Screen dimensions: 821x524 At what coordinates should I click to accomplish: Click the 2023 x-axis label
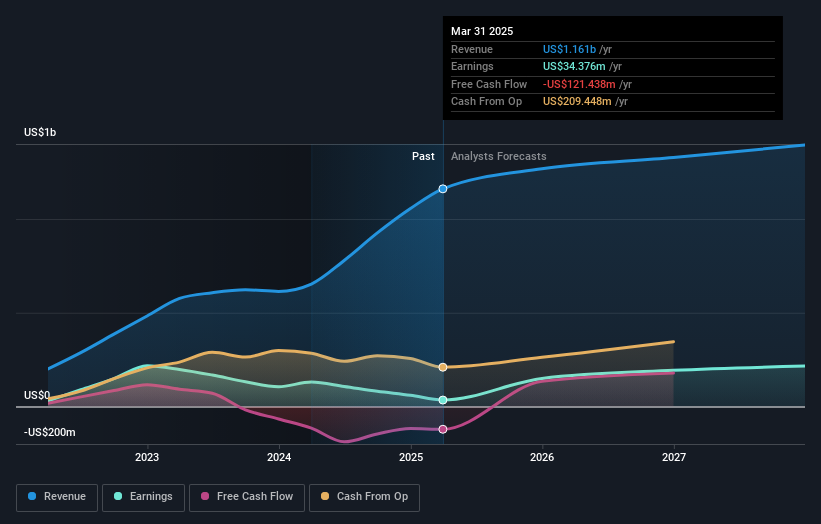147,458
